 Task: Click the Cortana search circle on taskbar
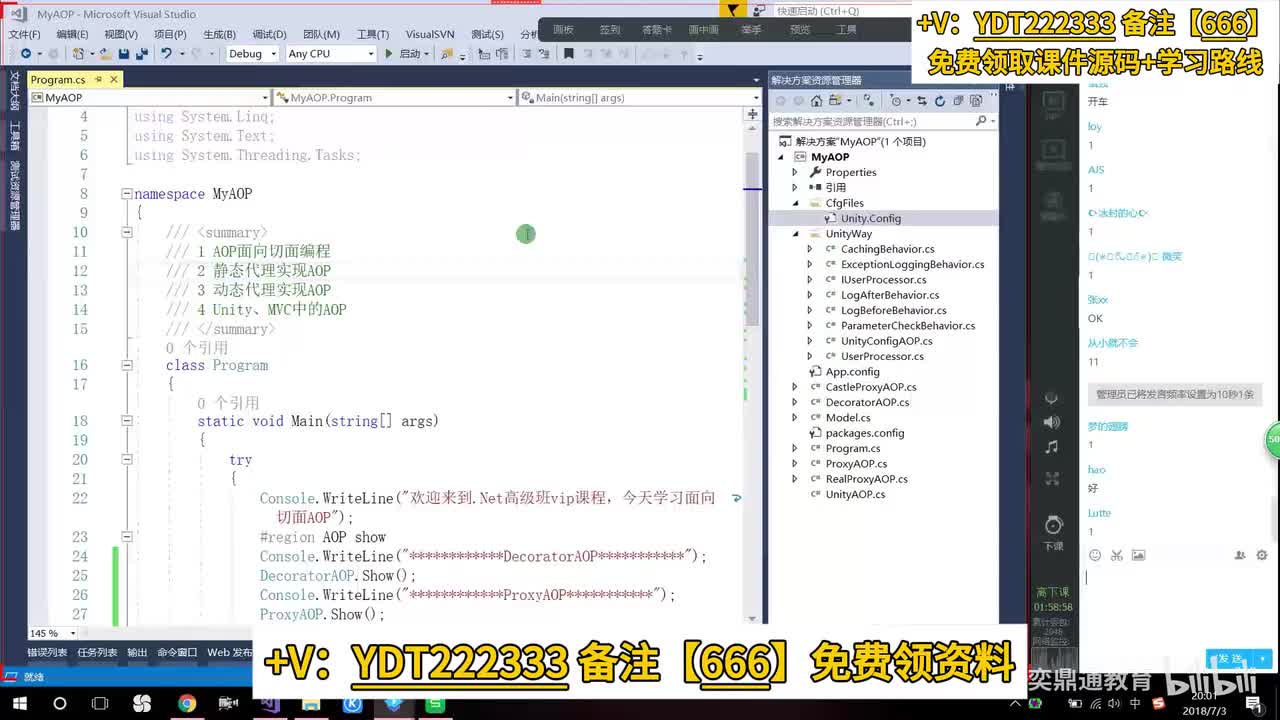[x=59, y=704]
